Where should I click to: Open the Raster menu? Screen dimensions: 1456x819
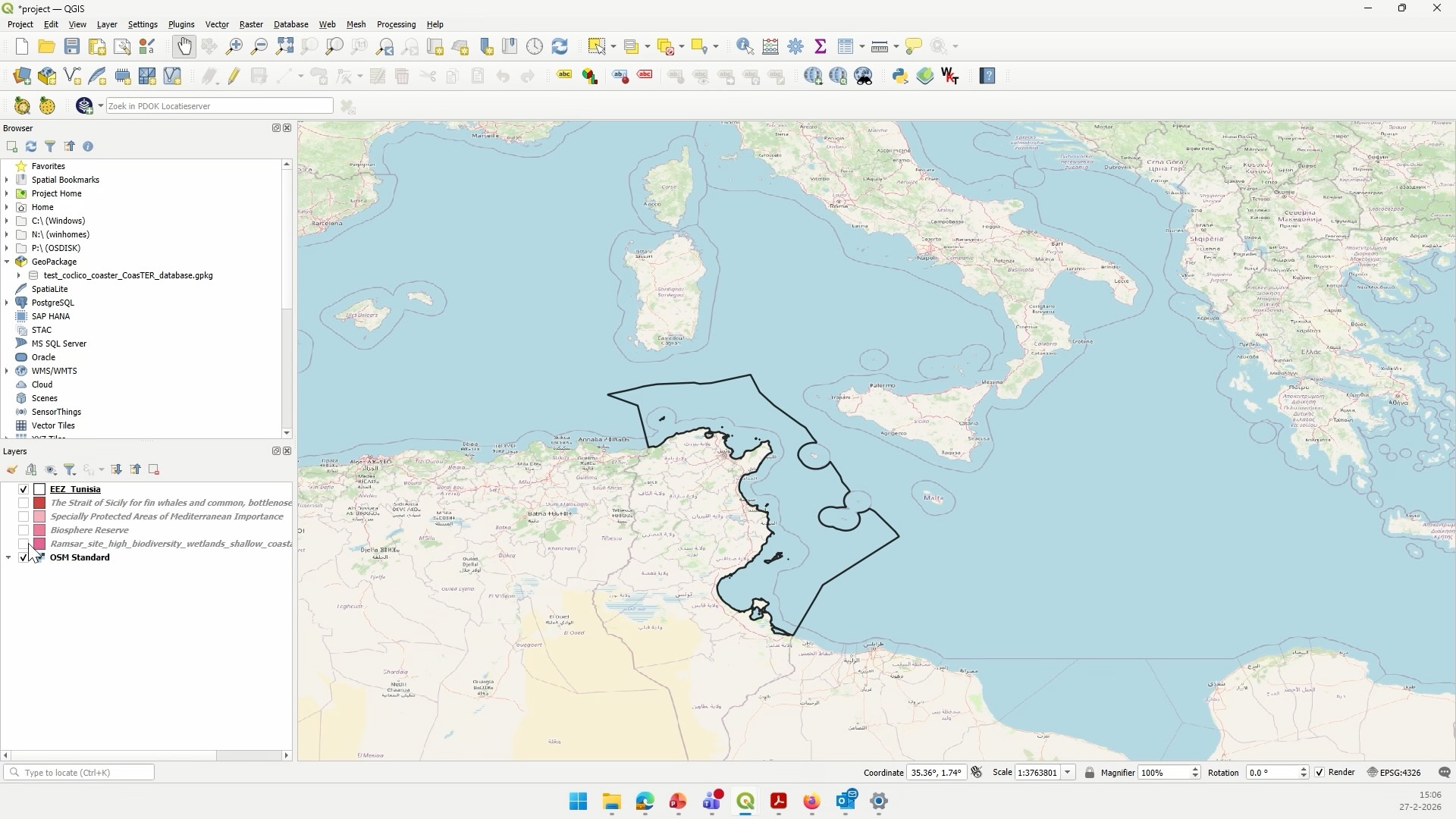pyautogui.click(x=251, y=24)
